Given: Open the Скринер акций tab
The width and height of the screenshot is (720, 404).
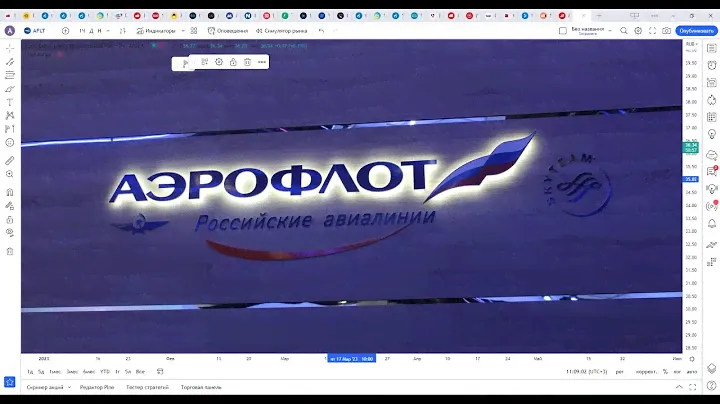Looking at the screenshot, I should point(46,386).
